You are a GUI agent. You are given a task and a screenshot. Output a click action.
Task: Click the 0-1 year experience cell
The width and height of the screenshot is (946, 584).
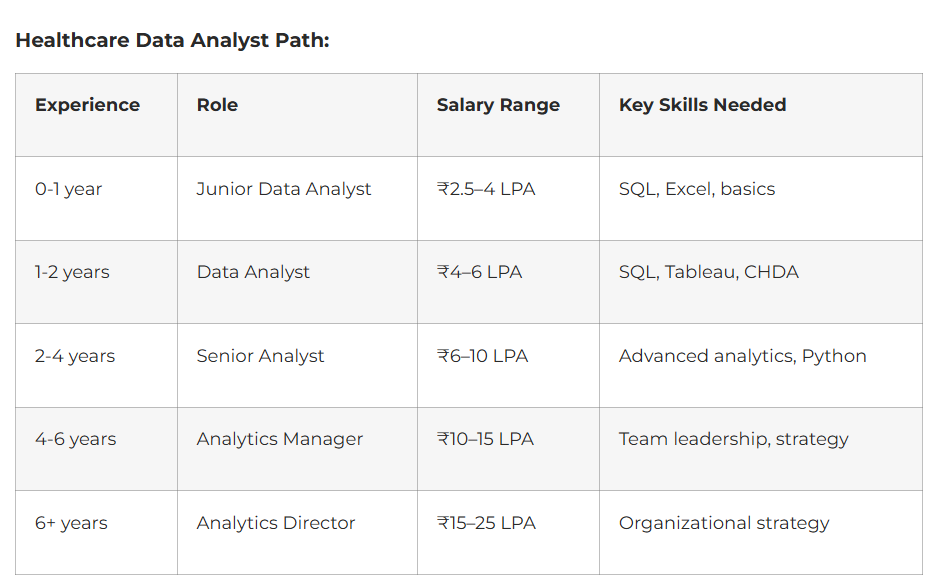68,189
